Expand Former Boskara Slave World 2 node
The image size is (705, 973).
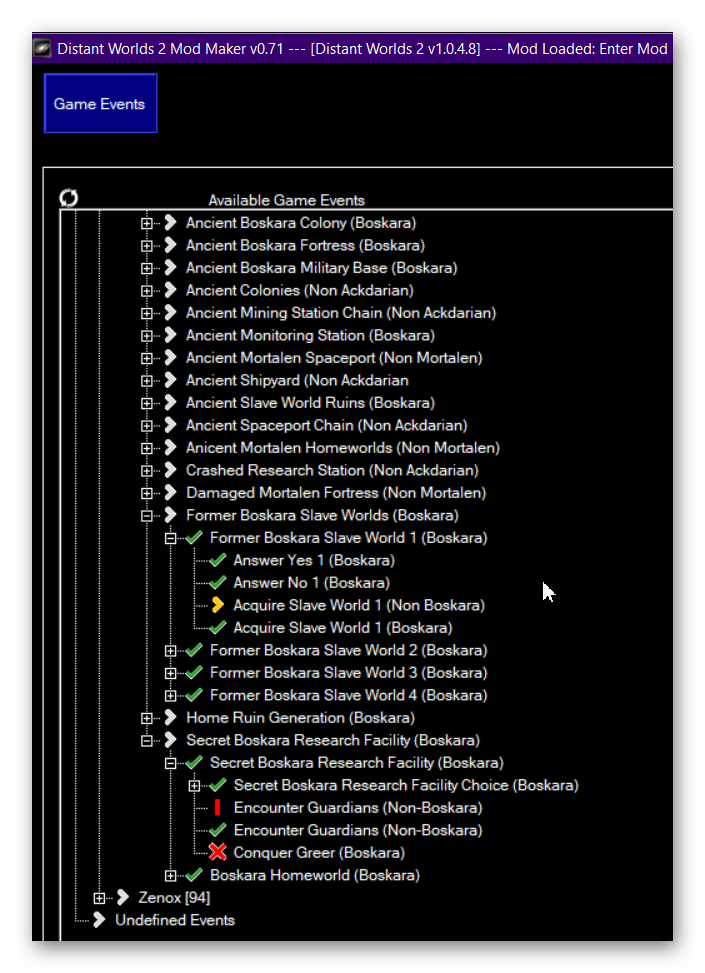coord(170,650)
